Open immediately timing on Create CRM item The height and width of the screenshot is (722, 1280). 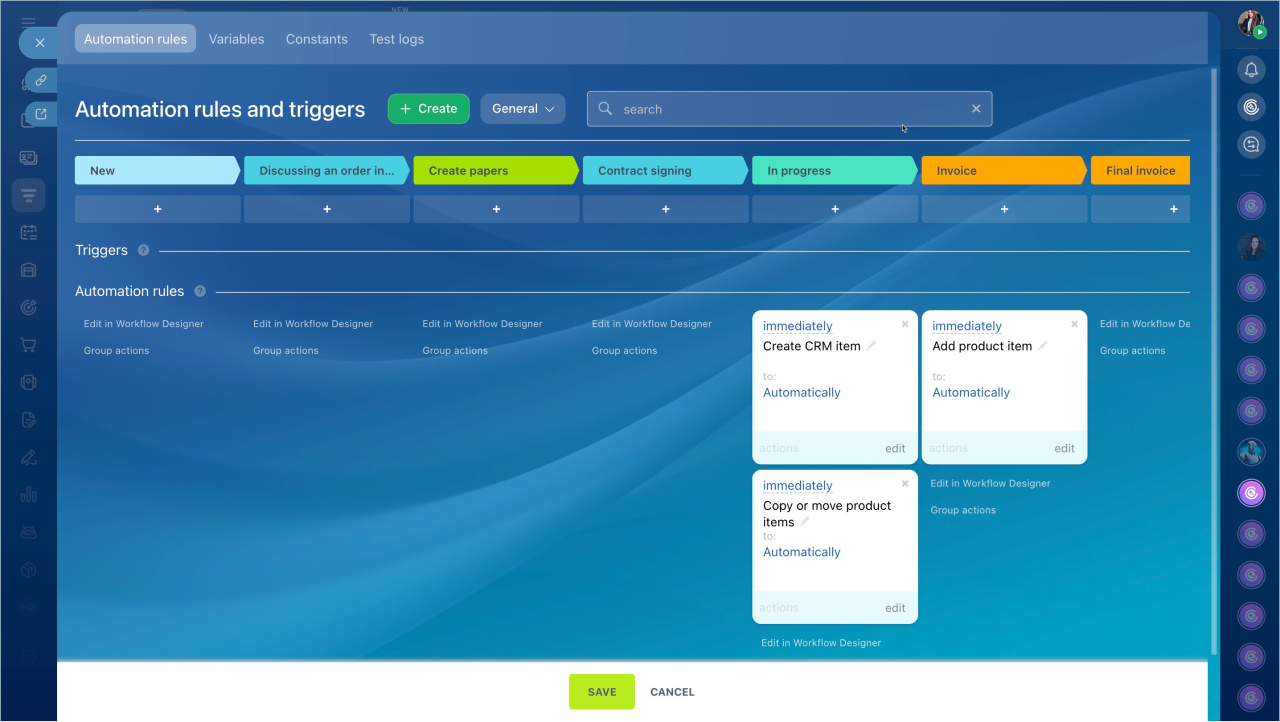click(797, 326)
